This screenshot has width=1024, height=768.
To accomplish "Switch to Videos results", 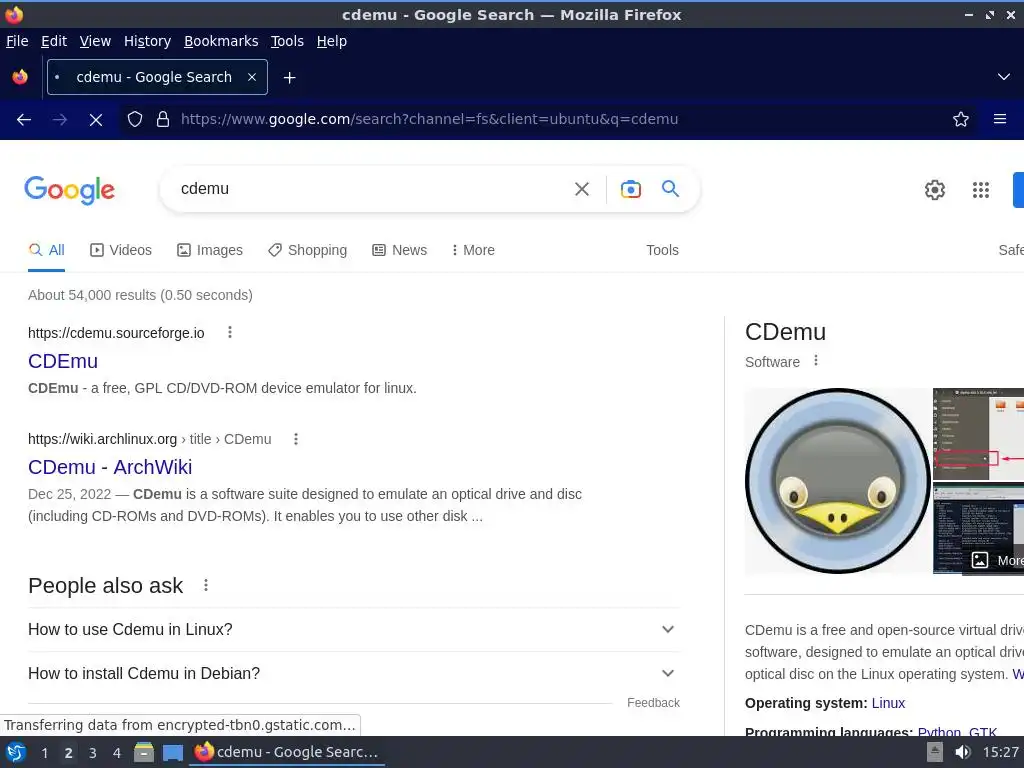I will [x=121, y=250].
